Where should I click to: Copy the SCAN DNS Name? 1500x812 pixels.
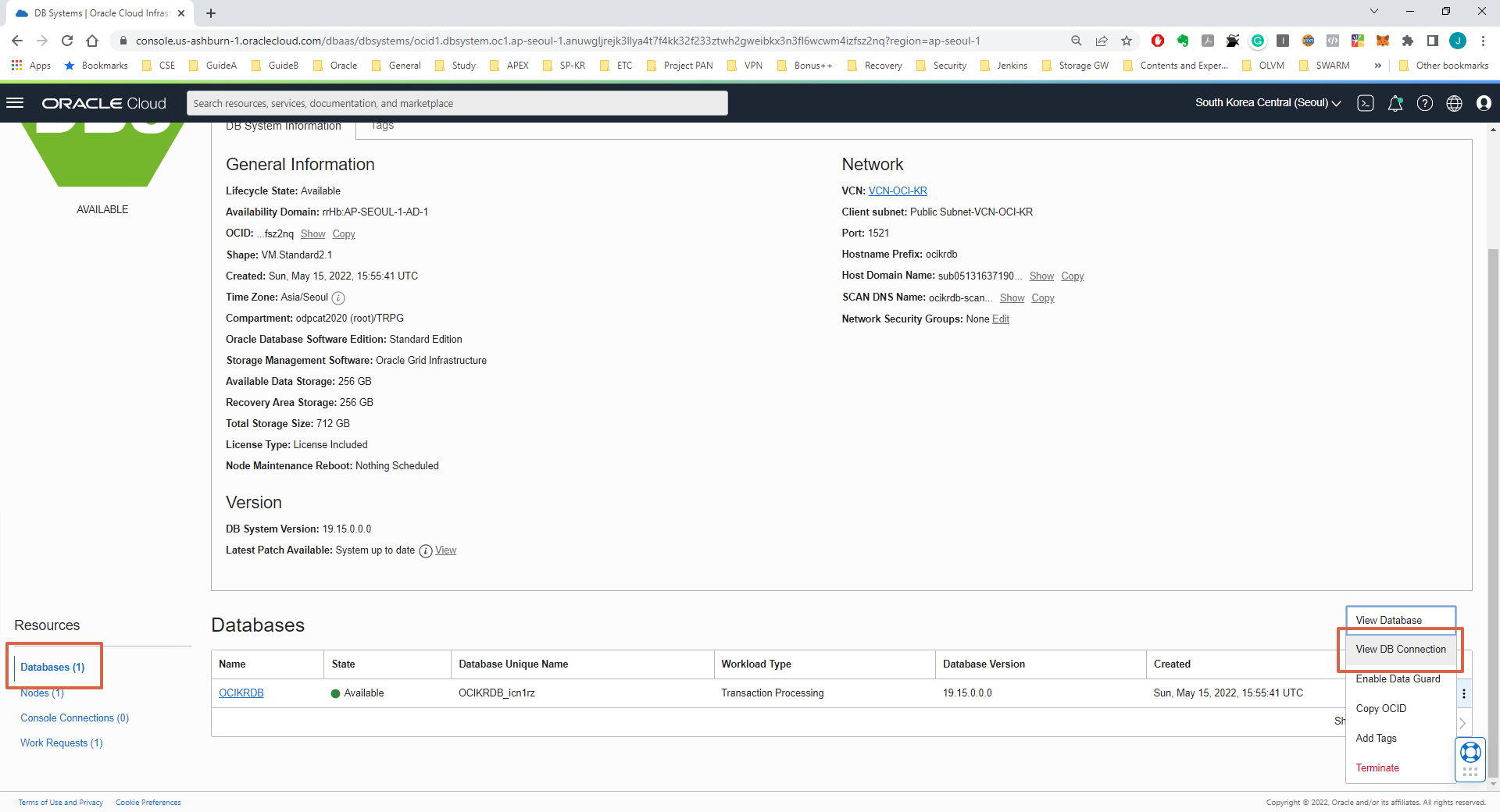(x=1043, y=298)
